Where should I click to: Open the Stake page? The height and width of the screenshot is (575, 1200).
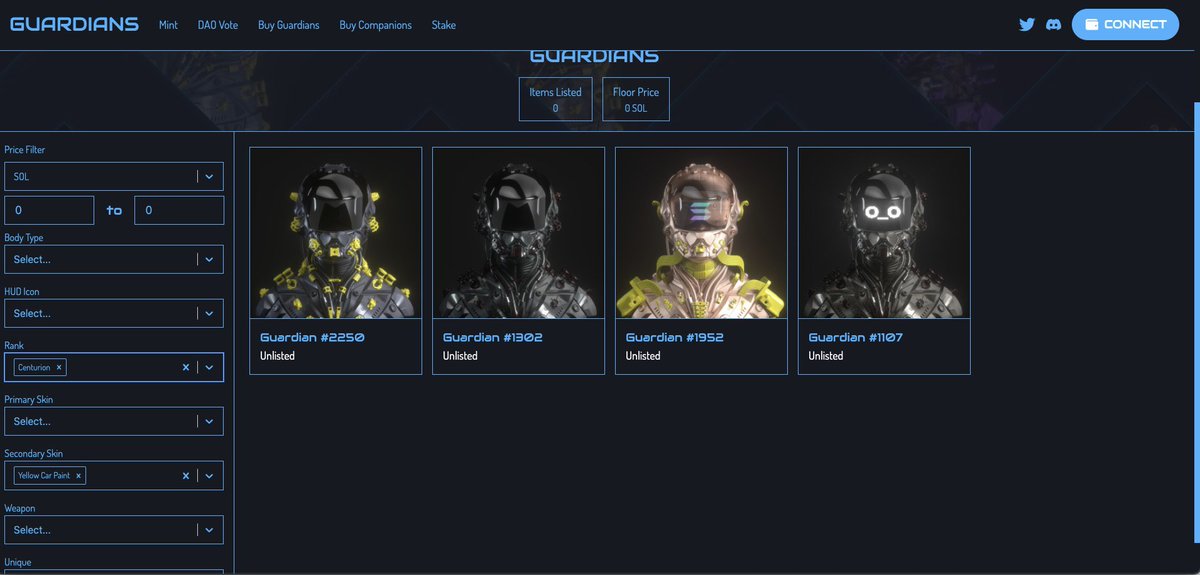[x=444, y=25]
